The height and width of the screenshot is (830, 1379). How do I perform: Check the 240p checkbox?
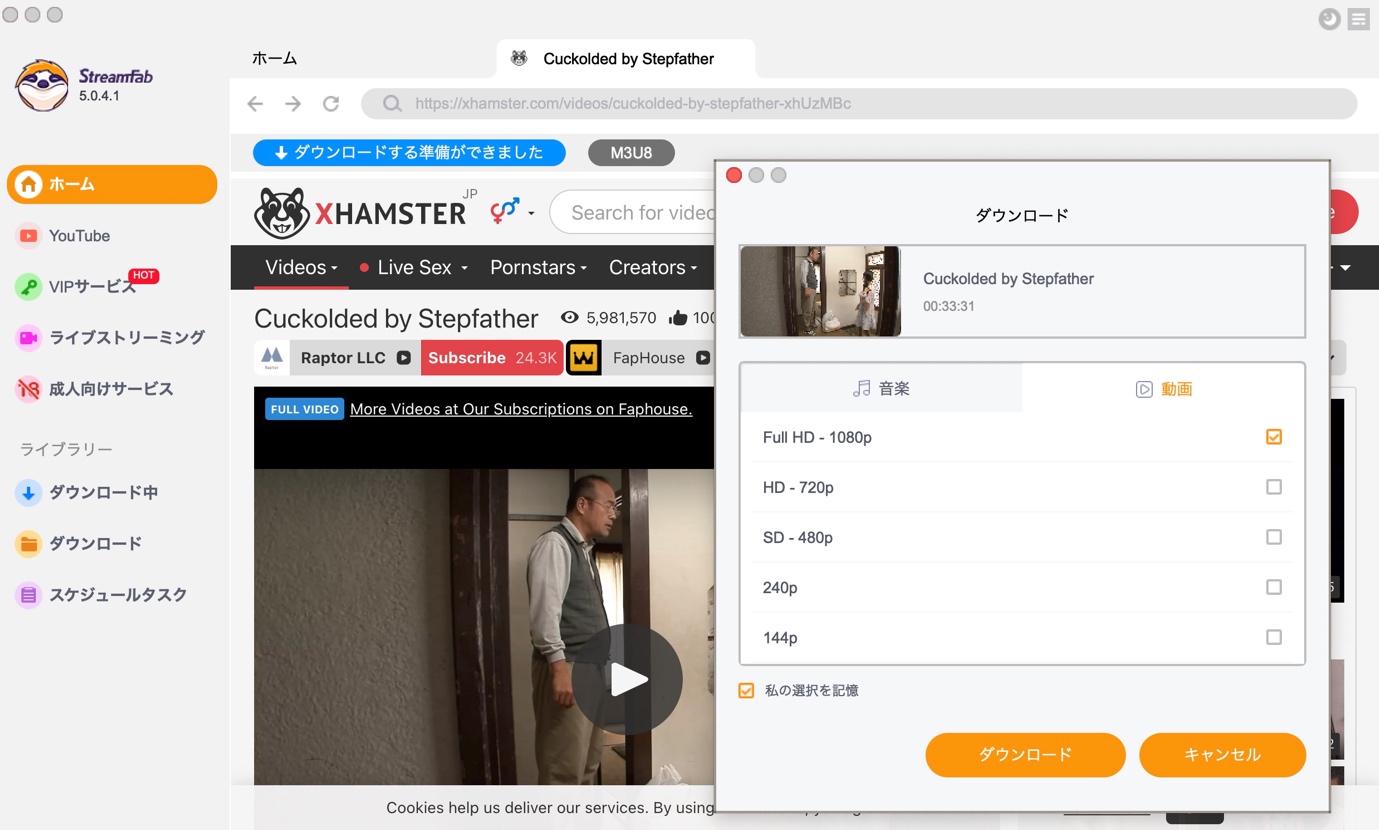[1274, 587]
